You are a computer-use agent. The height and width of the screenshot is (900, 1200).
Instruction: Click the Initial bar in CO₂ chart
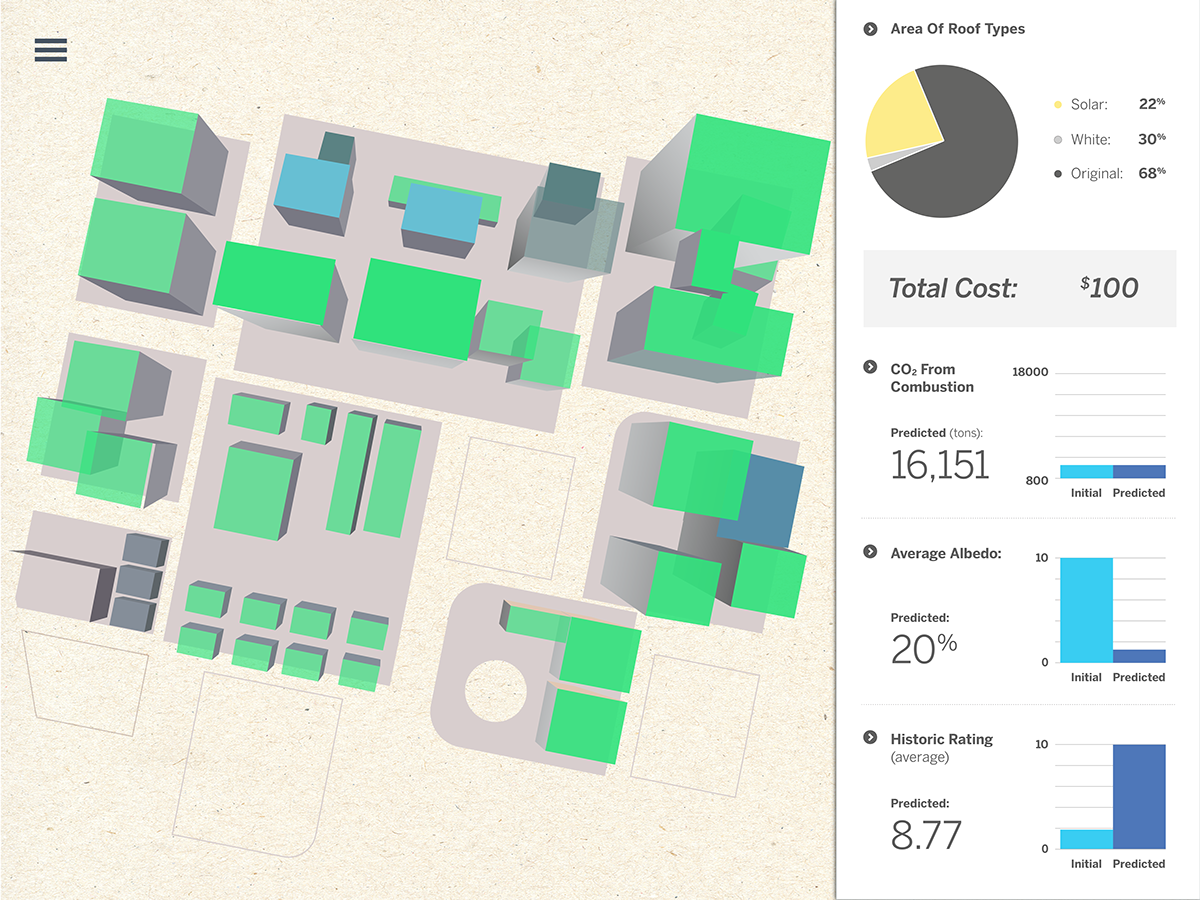(1086, 472)
